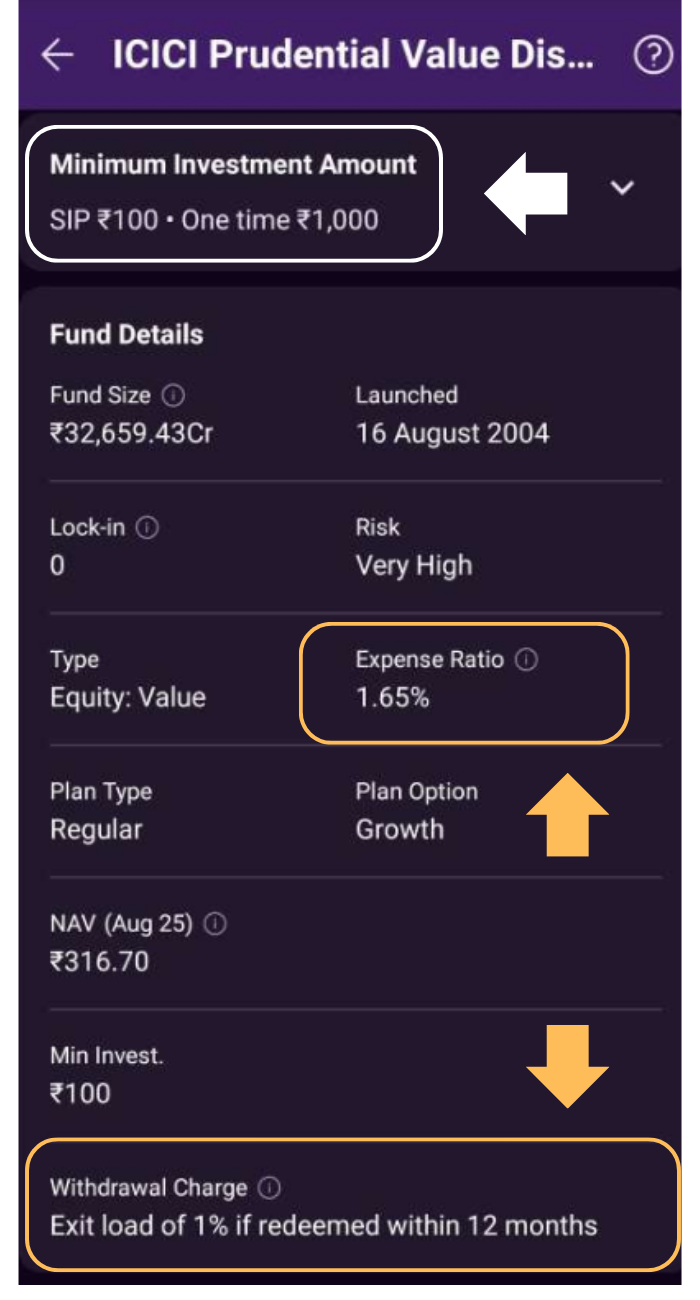This screenshot has height=1300, width=700.
Task: Click the orange upward arrow annotation
Action: tap(567, 814)
